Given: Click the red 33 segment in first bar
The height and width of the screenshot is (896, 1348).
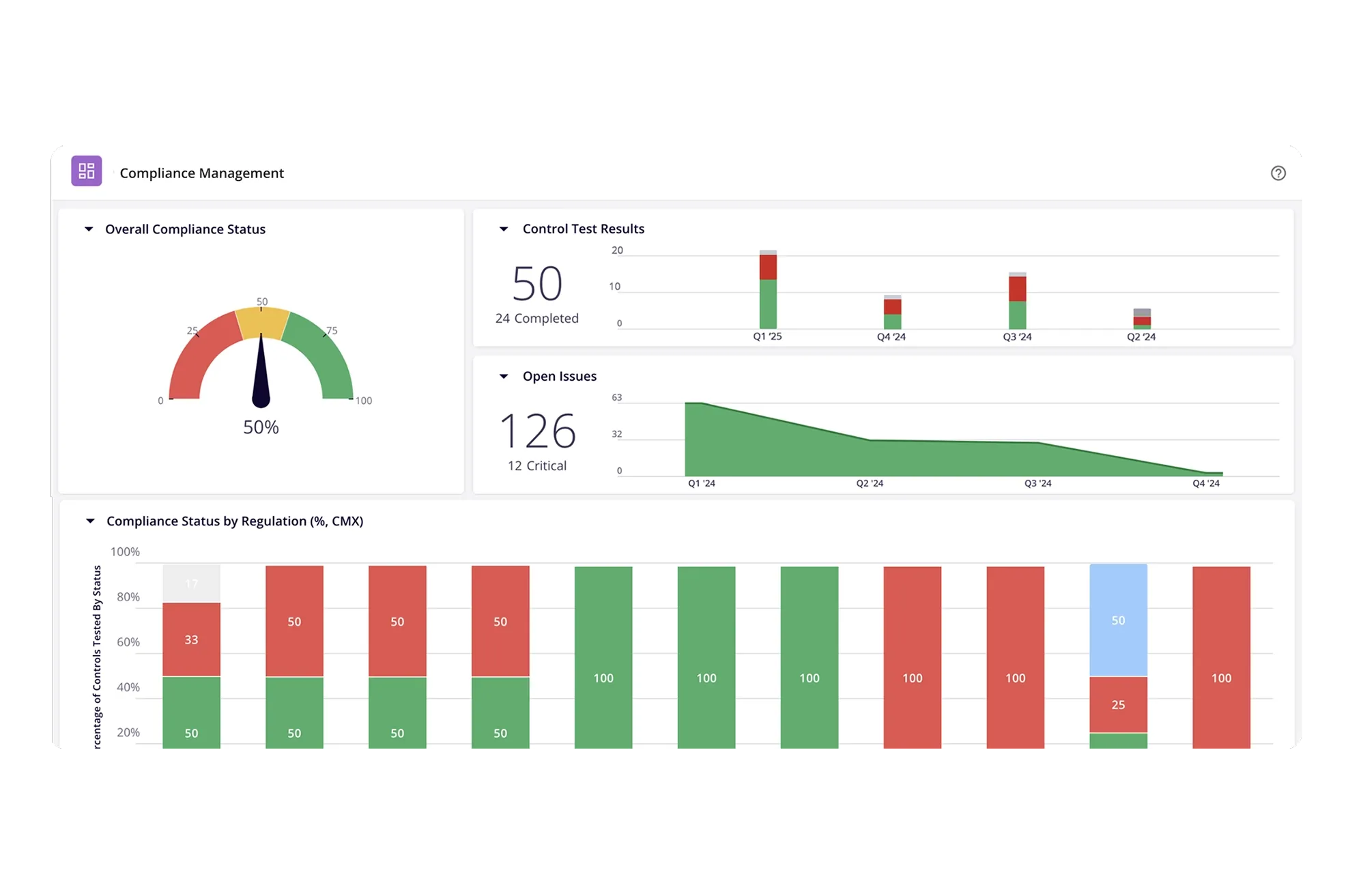Looking at the screenshot, I should point(191,639).
